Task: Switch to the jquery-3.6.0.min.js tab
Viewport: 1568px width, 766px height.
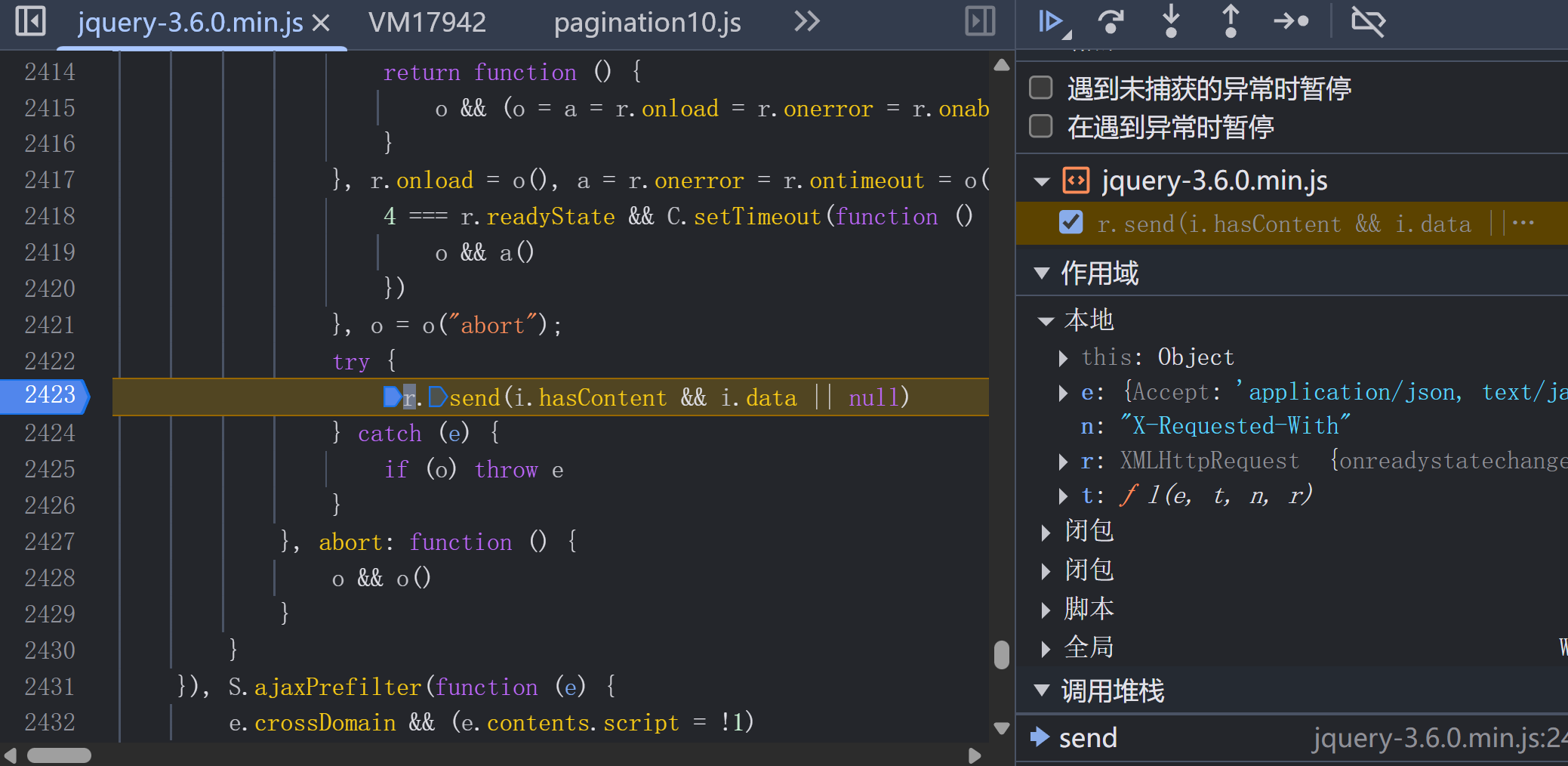Action: 190,23
